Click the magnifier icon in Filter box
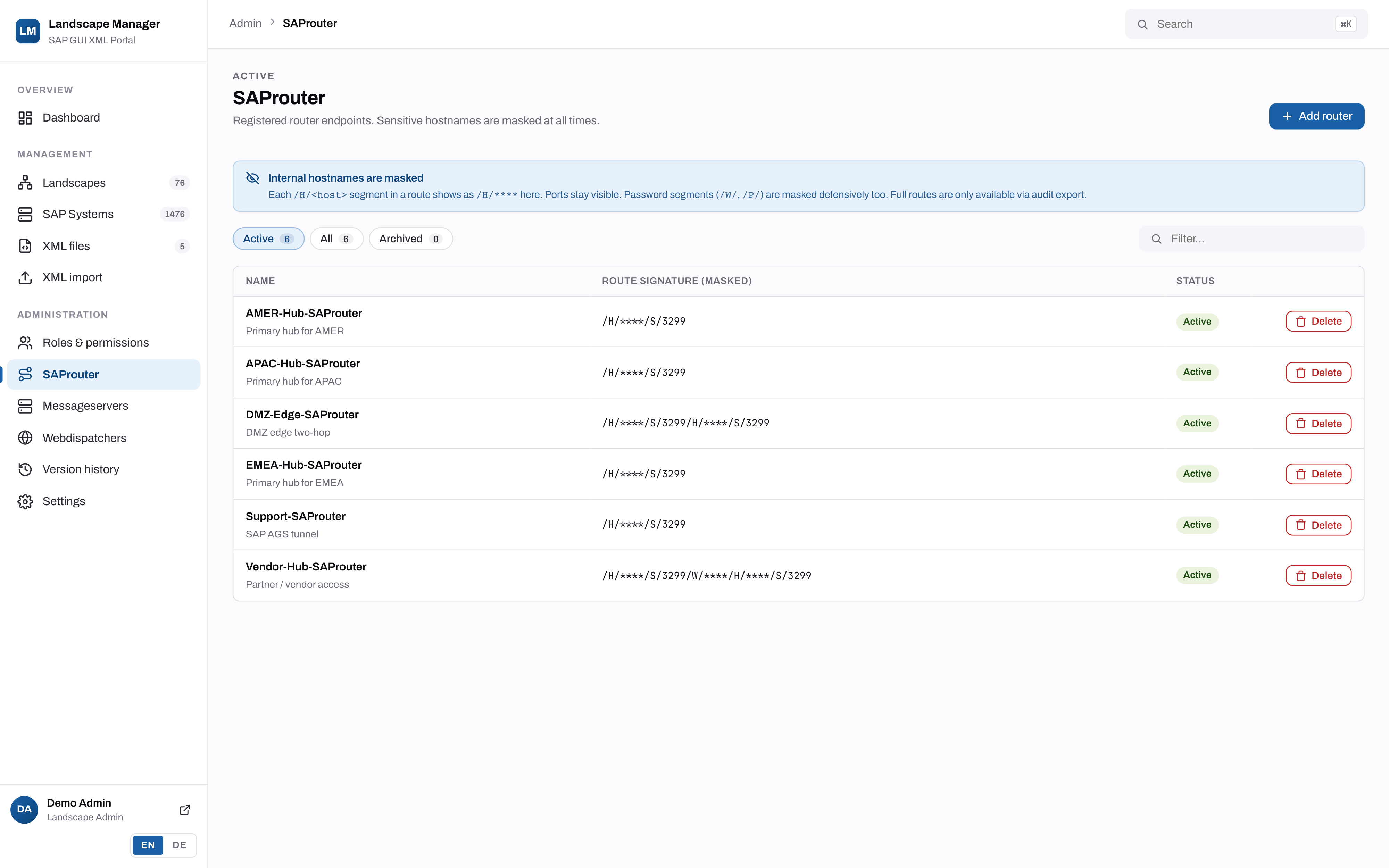Viewport: 1389px width, 868px height. click(x=1157, y=239)
